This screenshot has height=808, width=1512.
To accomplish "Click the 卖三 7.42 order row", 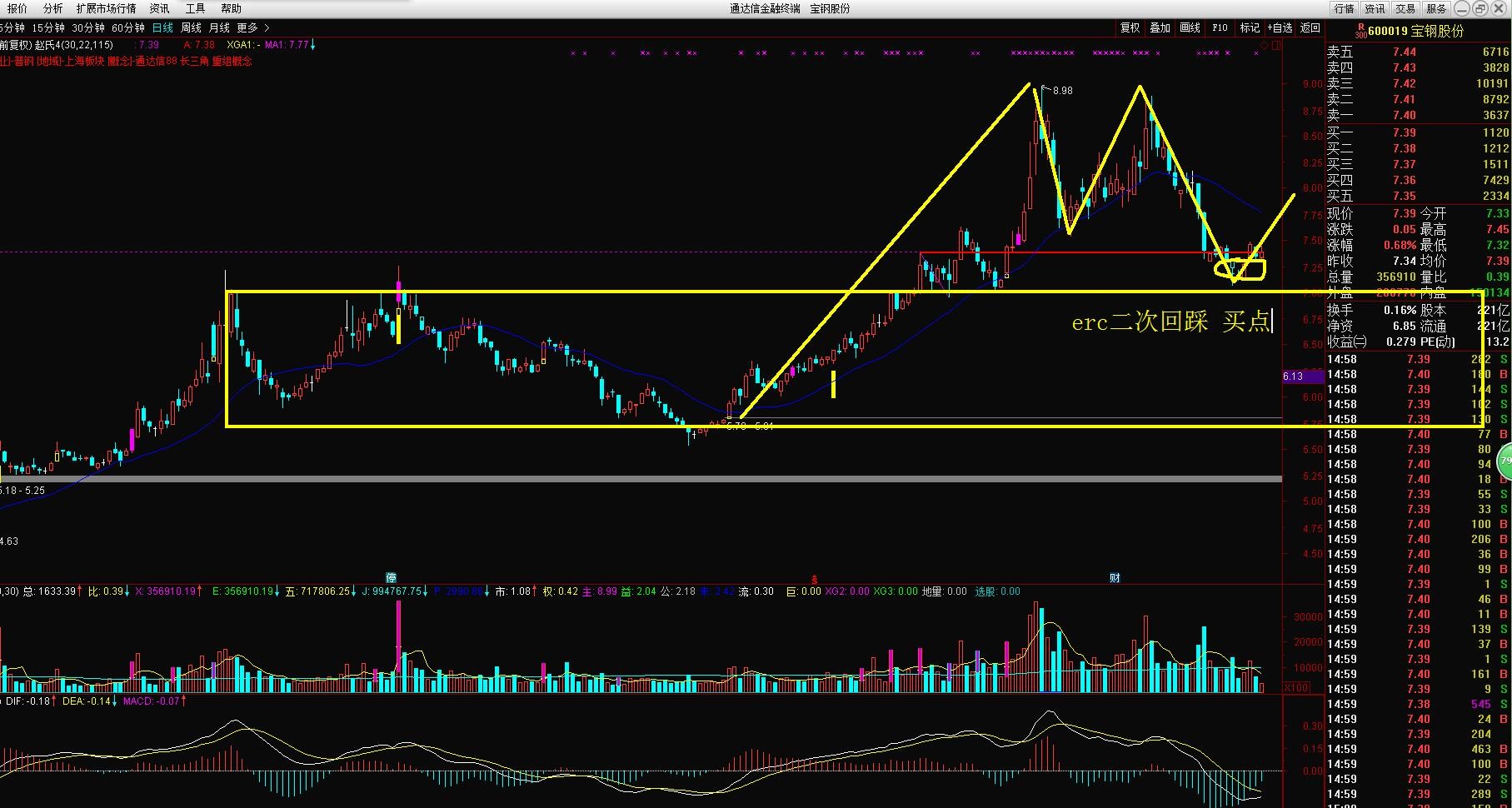I will pyautogui.click(x=1418, y=83).
